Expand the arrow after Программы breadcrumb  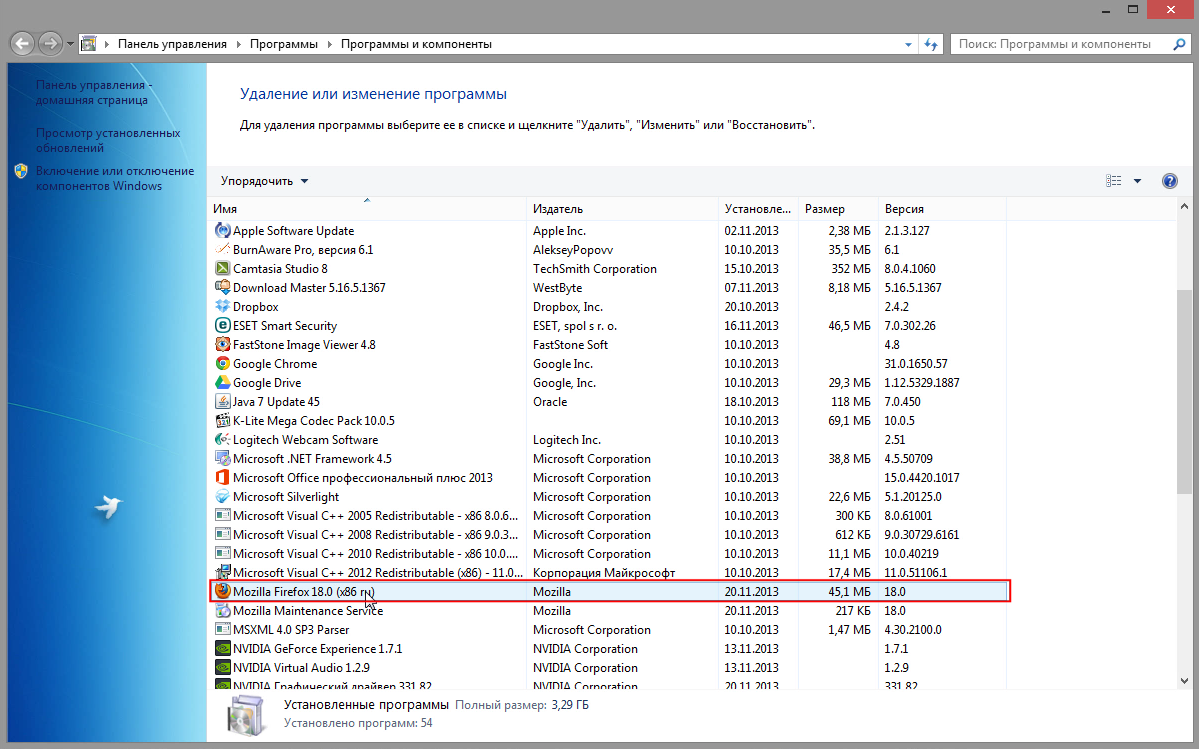pyautogui.click(x=330, y=44)
